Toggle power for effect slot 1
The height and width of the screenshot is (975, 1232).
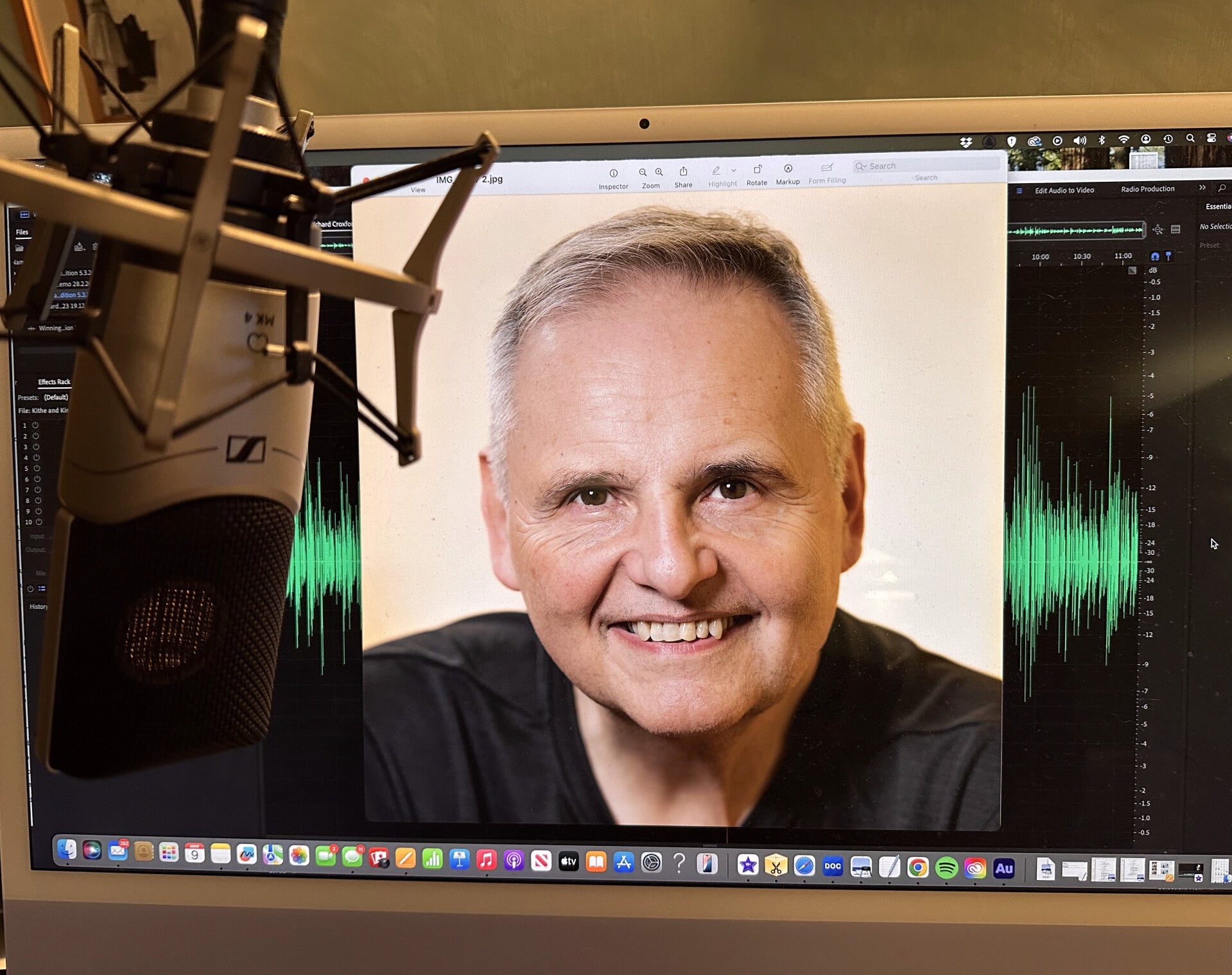pyautogui.click(x=36, y=425)
